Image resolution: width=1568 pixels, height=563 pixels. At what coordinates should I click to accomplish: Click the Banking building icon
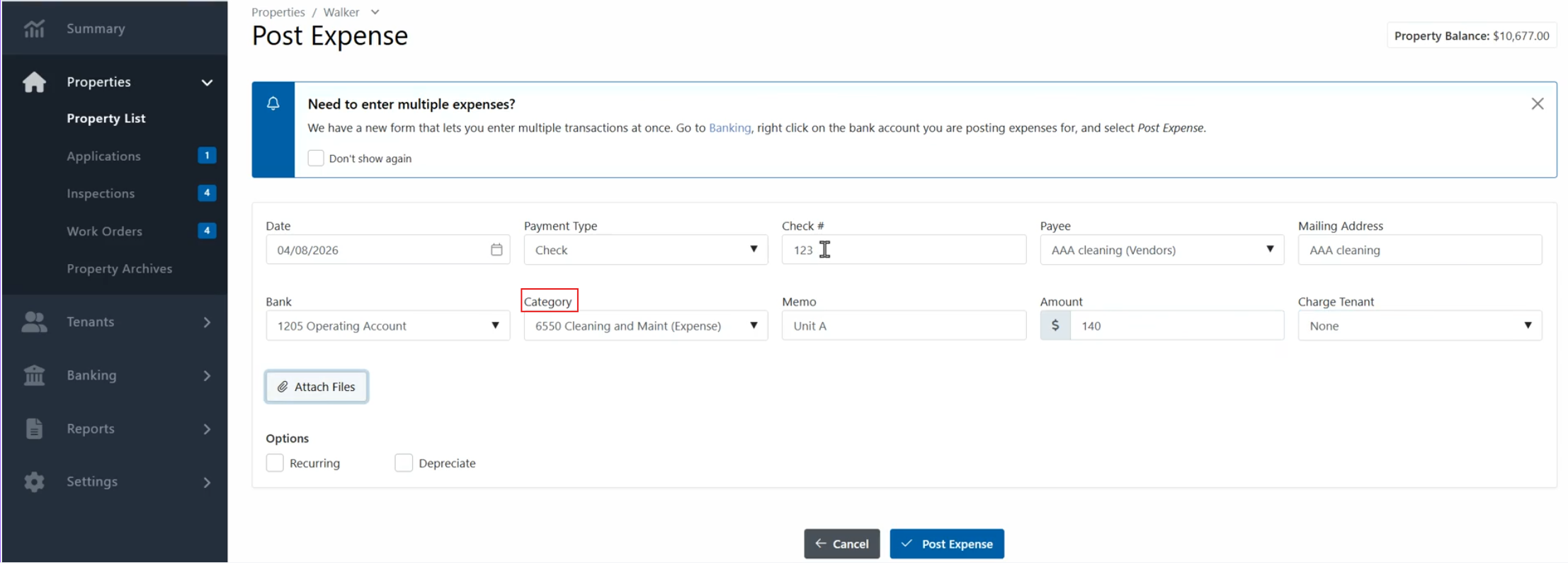pos(34,375)
